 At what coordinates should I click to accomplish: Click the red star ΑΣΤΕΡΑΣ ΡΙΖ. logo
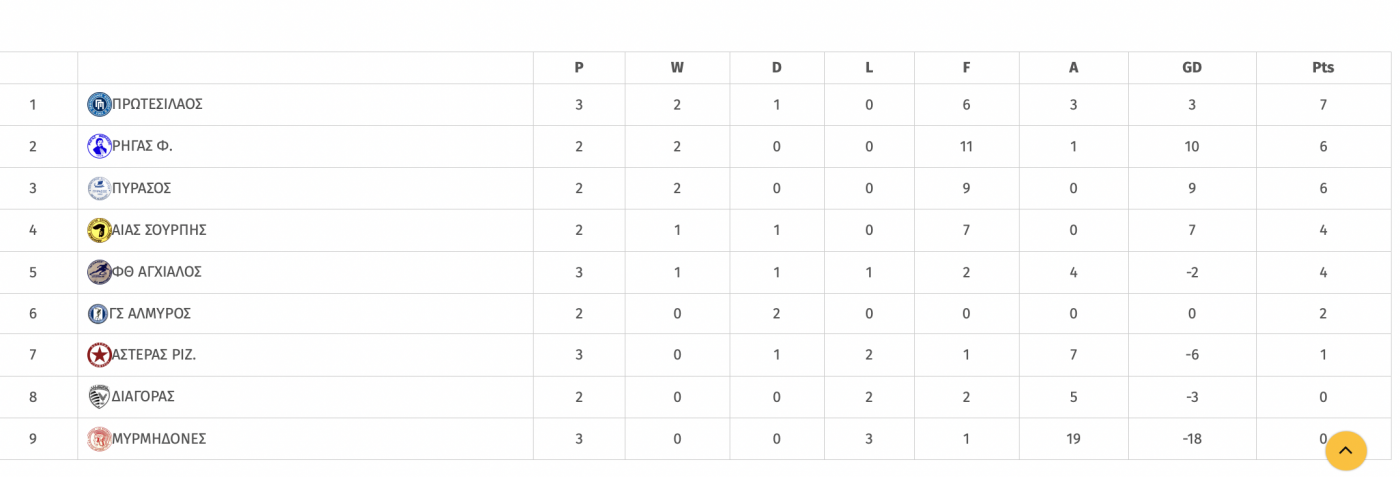click(99, 355)
